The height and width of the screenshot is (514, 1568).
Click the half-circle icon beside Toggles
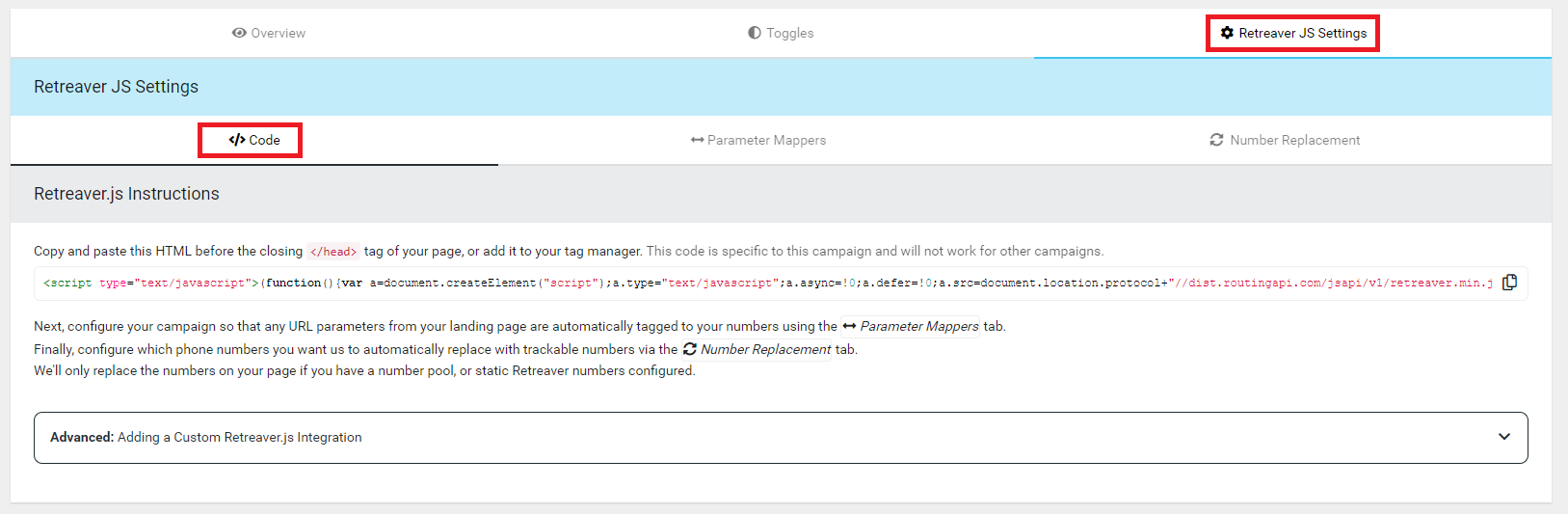point(755,33)
